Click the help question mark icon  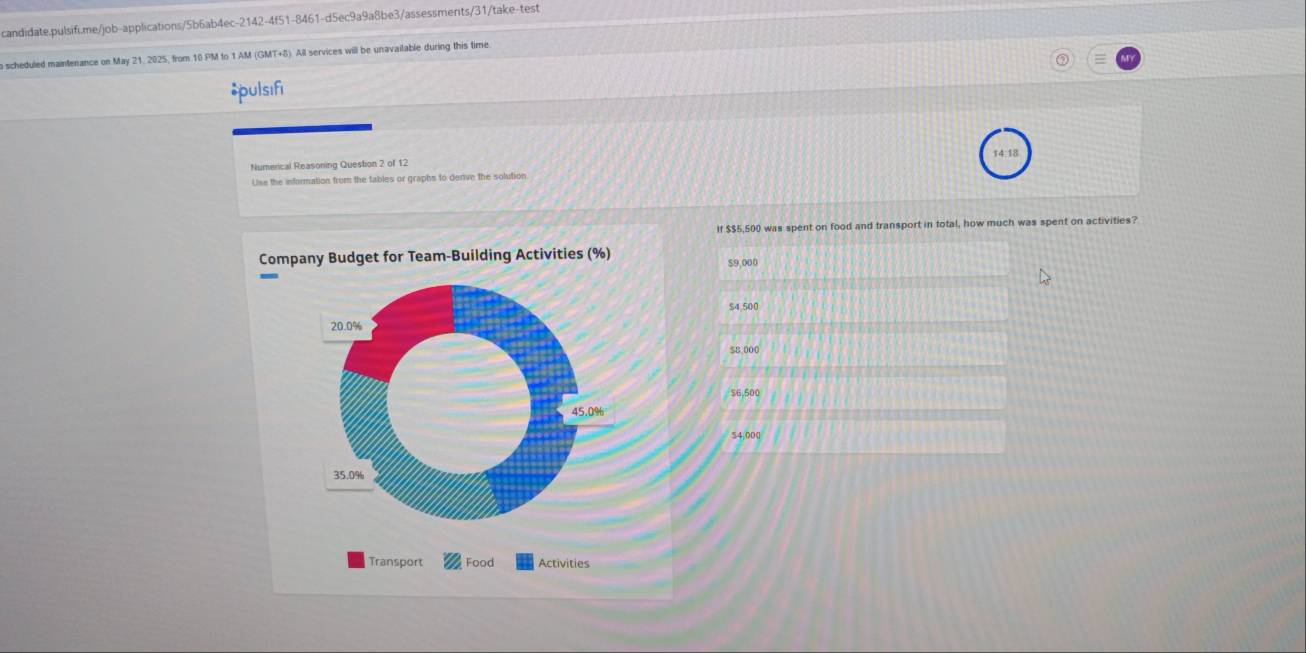[1063, 59]
